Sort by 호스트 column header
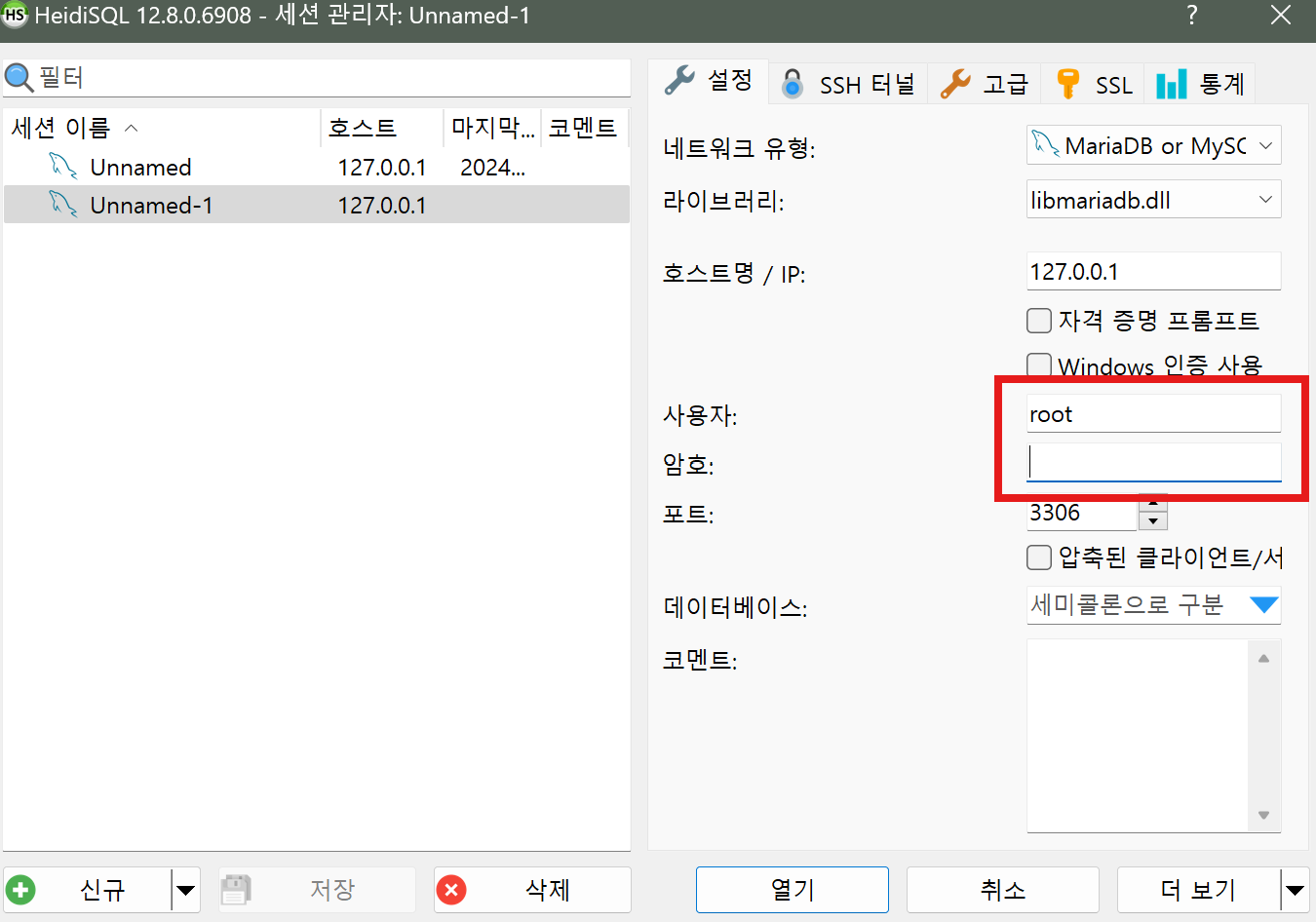The width and height of the screenshot is (1316, 922). [x=381, y=128]
